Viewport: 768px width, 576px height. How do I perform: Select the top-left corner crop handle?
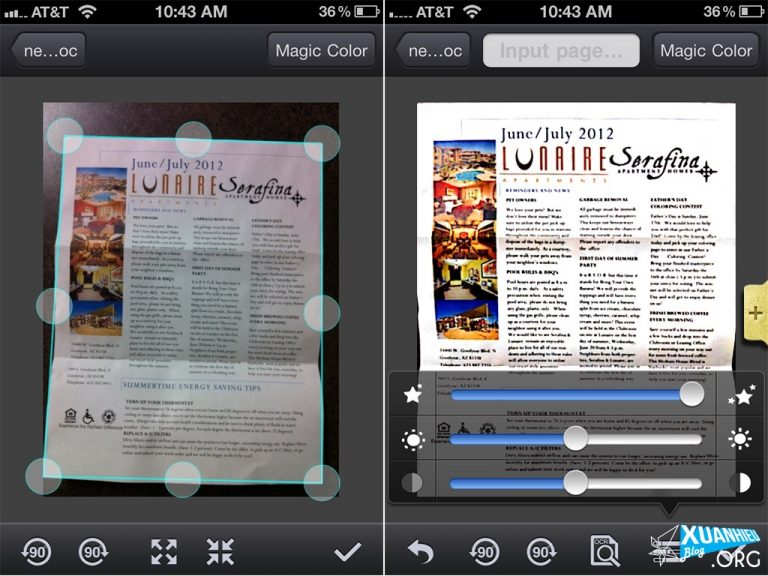(65, 136)
